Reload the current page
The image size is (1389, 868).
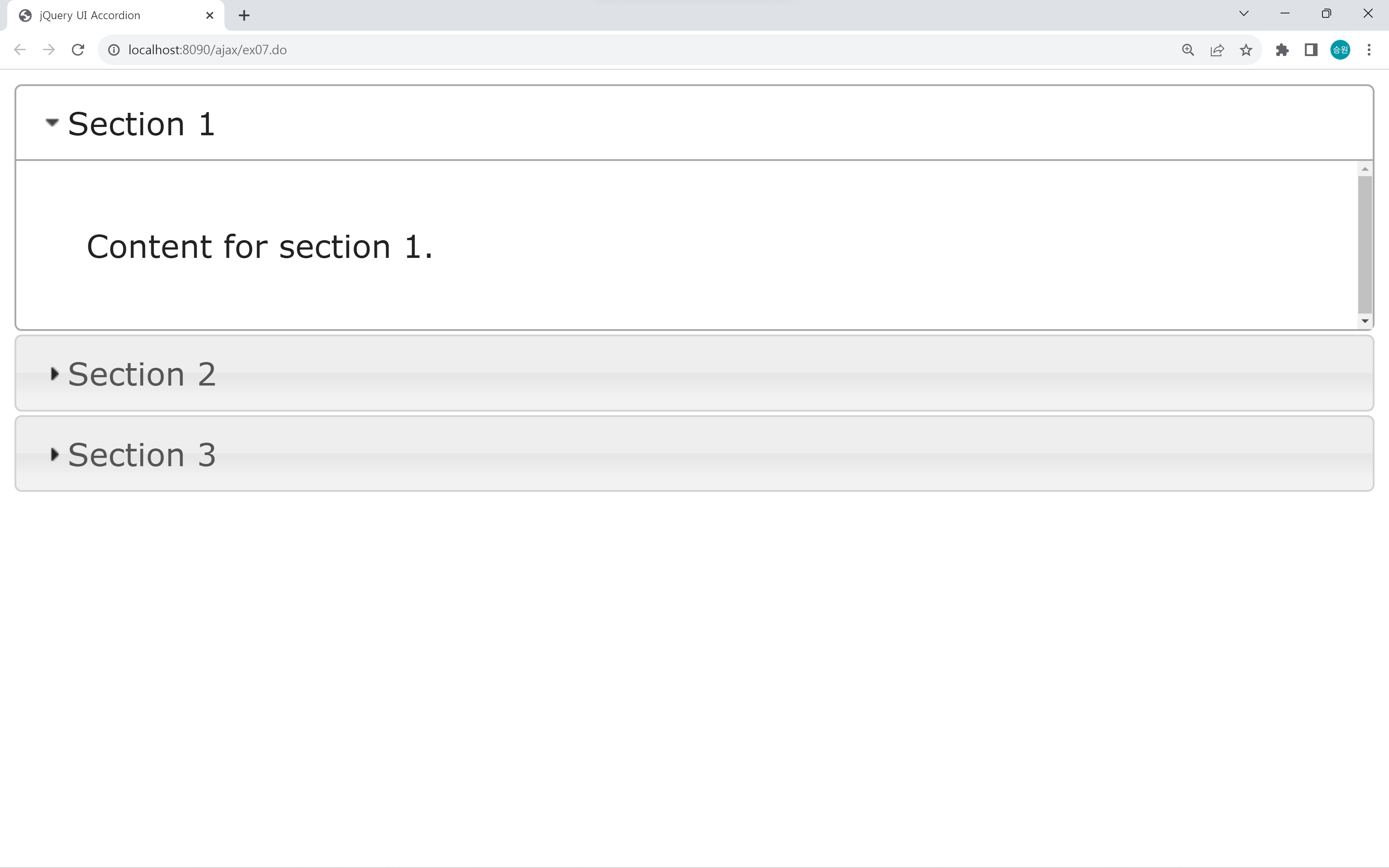78,50
